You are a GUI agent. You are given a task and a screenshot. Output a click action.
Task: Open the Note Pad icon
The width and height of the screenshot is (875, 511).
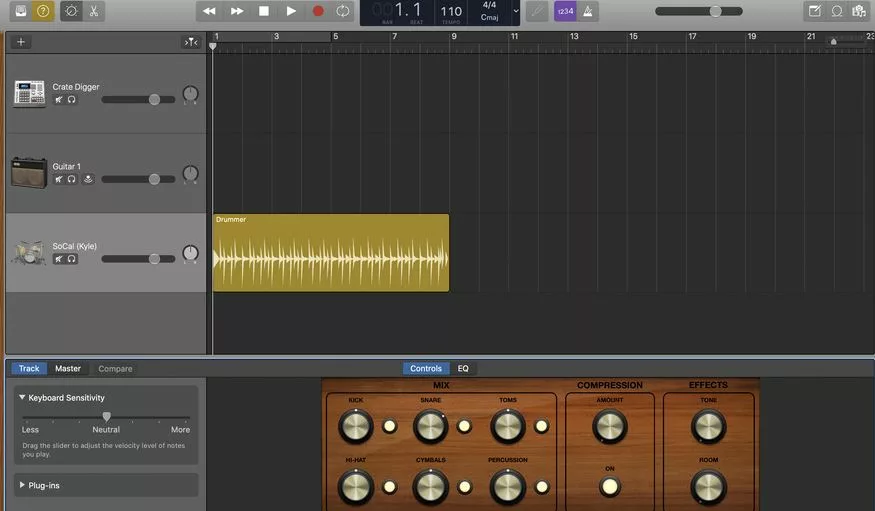pos(815,11)
